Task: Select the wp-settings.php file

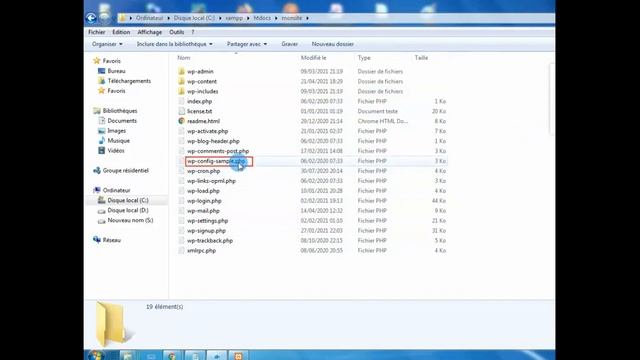Action: [207, 221]
